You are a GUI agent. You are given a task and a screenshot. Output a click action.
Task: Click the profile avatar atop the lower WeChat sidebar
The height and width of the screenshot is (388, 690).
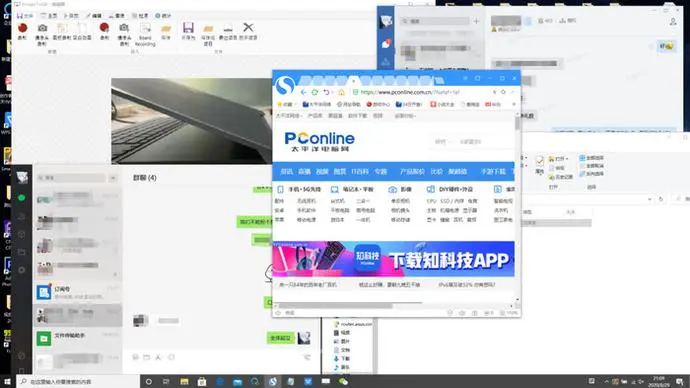(22, 177)
